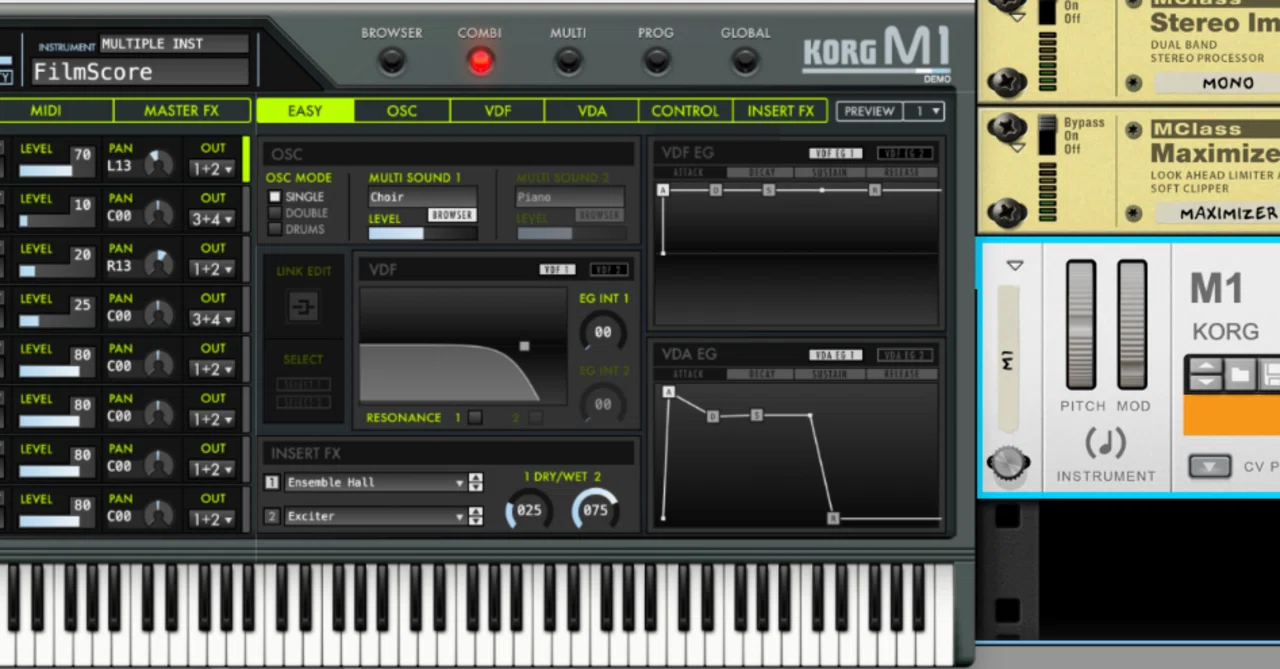Click the Maximizer bypass switch
Screen dimensions: 1280x669
click(x=1047, y=135)
